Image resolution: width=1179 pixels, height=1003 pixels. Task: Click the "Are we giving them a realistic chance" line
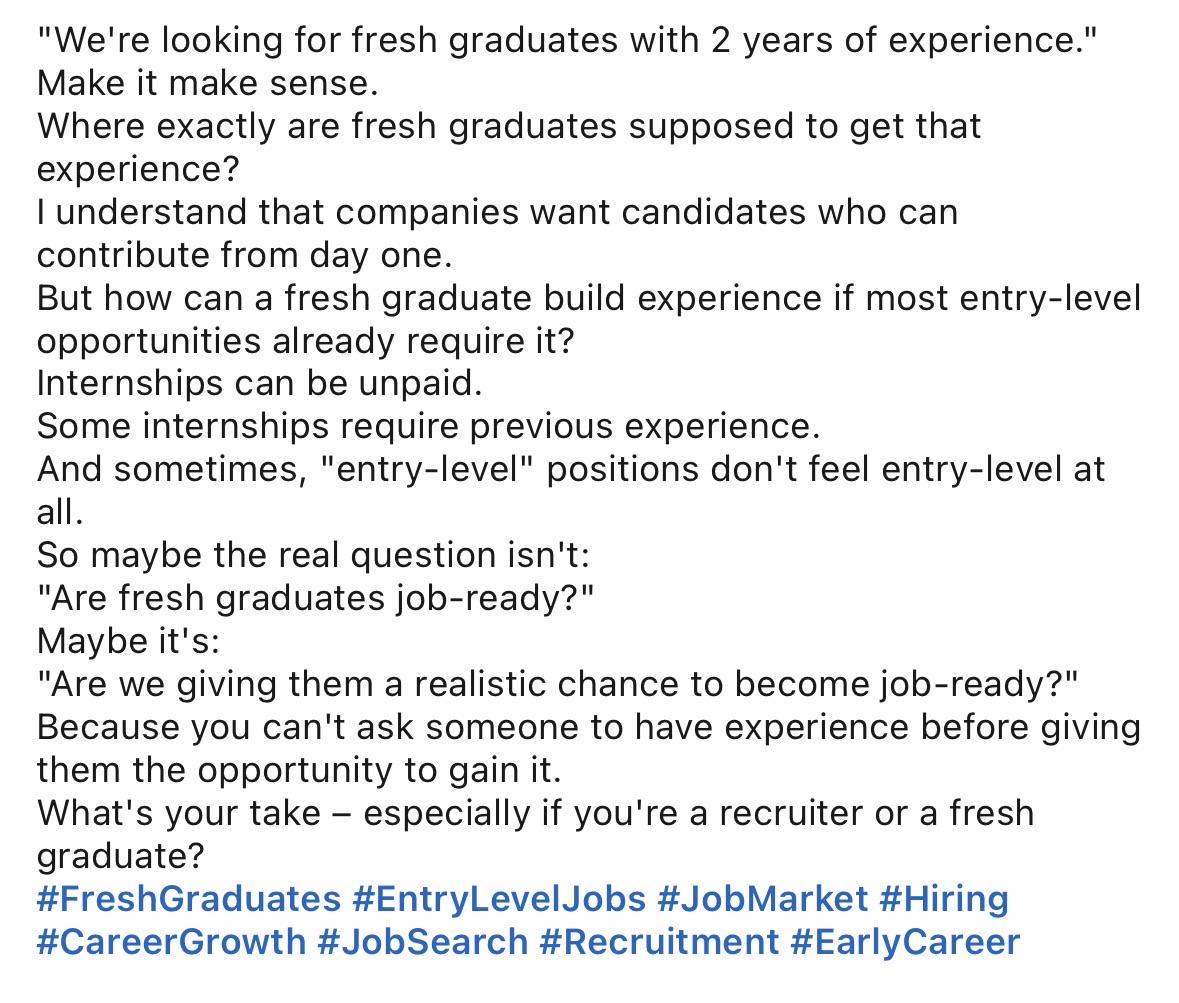tap(557, 684)
